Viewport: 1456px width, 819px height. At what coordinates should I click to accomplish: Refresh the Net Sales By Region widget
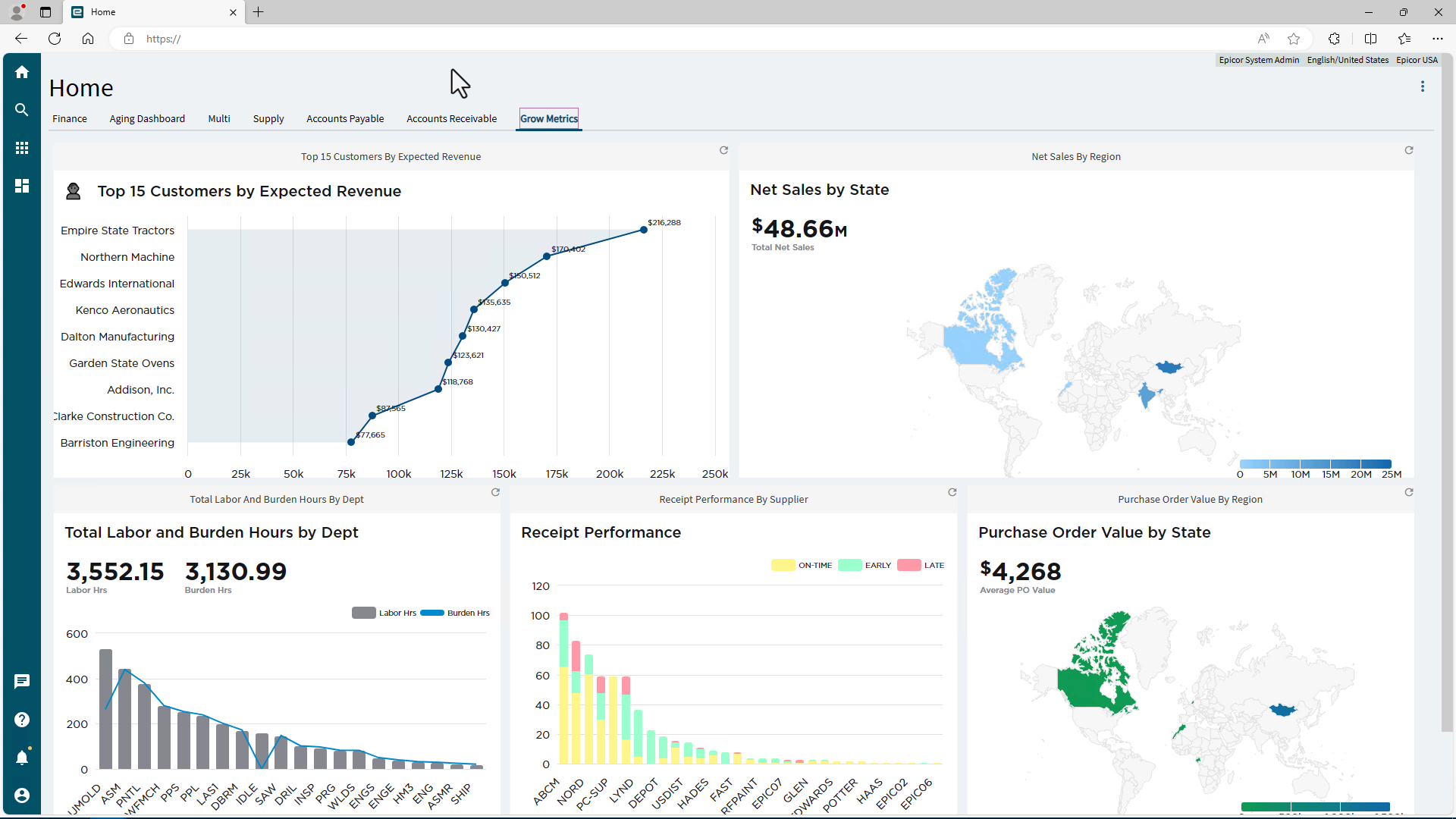click(x=1409, y=150)
